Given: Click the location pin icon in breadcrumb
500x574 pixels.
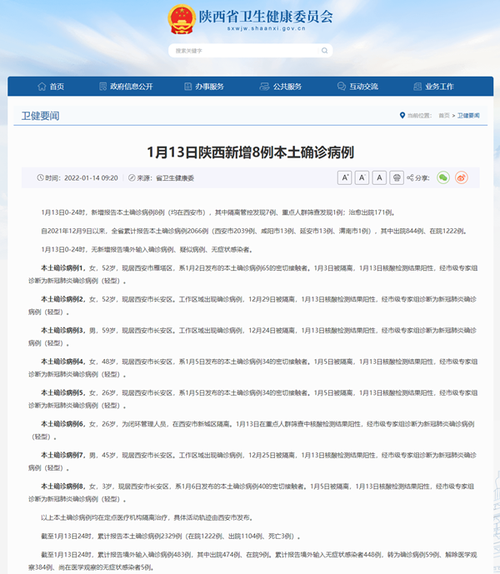Looking at the screenshot, I should 402,115.
